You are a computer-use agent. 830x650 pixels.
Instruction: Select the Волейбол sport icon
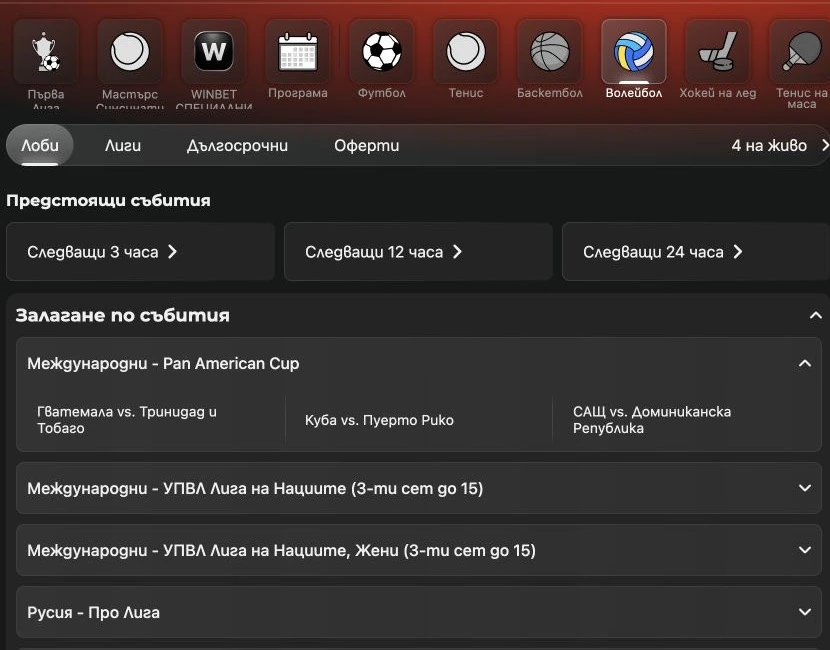[x=634, y=52]
